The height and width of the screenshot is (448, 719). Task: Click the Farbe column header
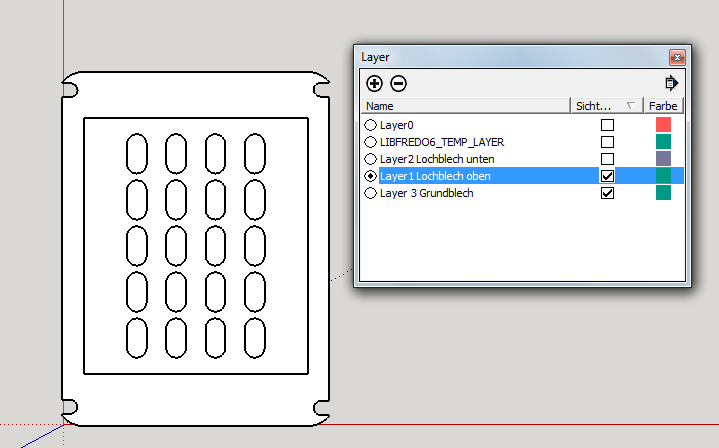coord(663,106)
